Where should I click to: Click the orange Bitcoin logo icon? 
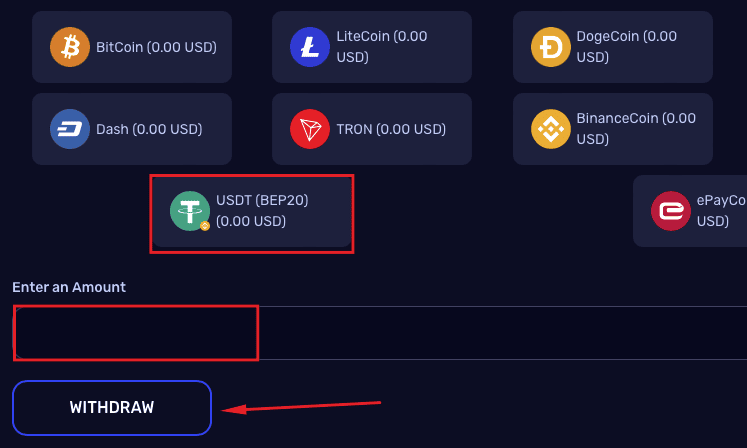70,47
